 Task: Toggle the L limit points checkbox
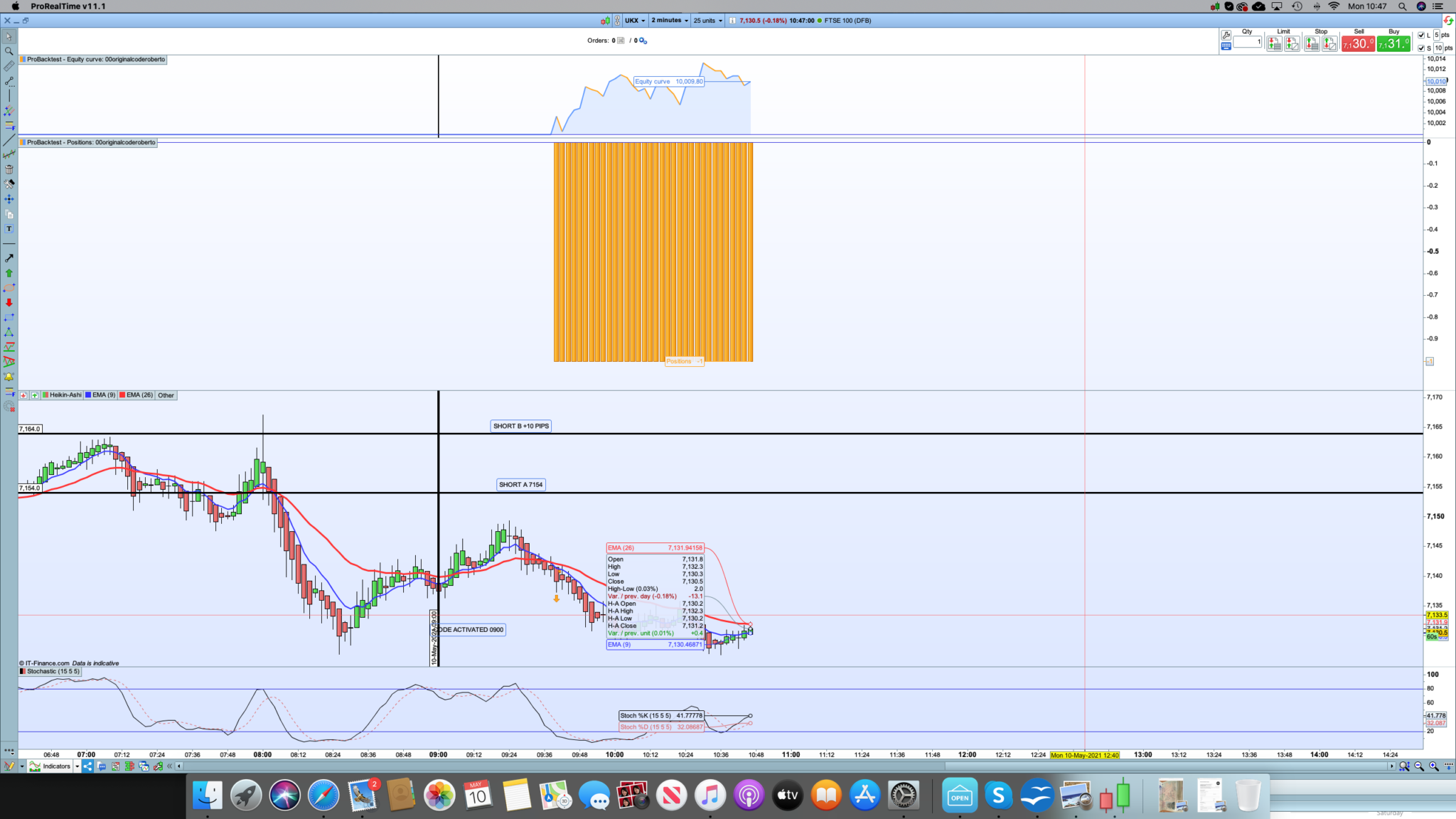[x=1422, y=36]
